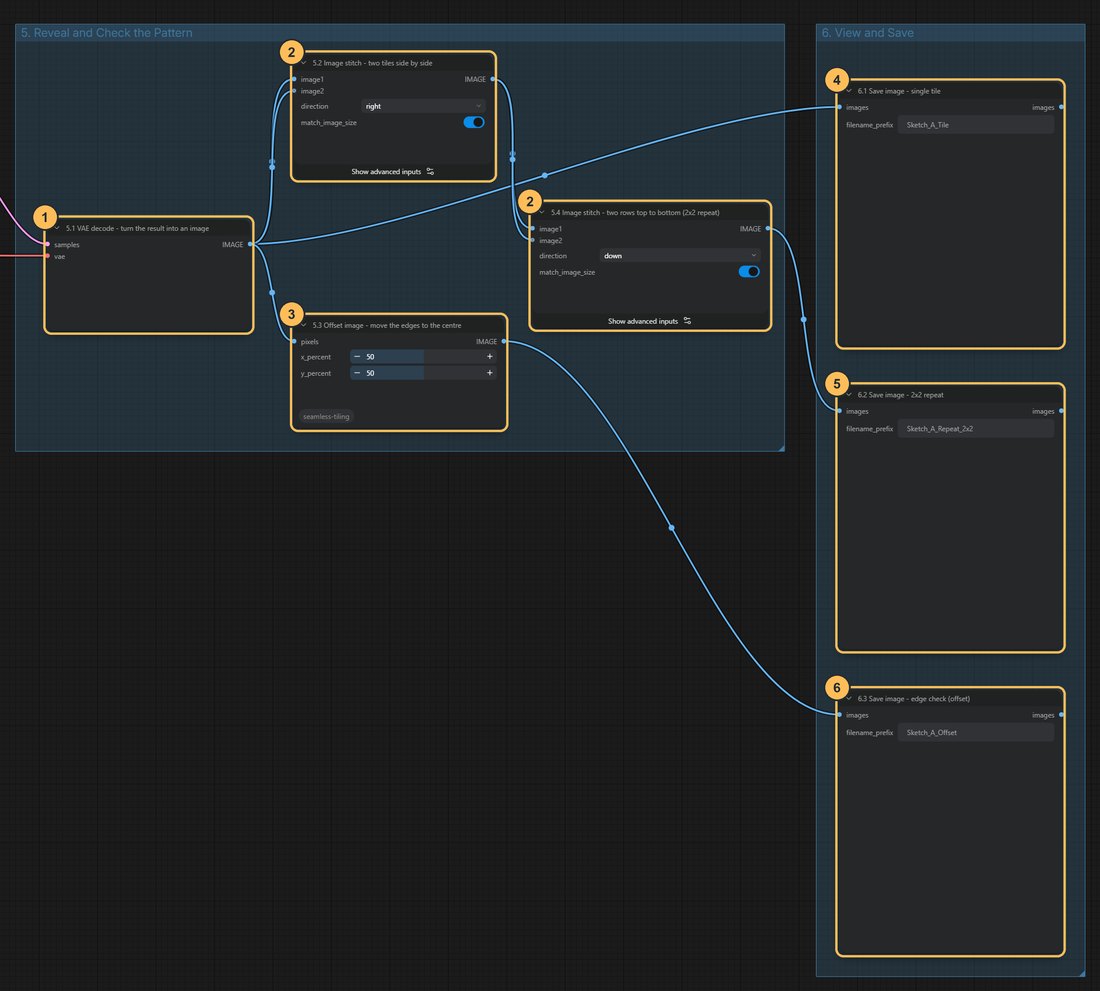Click the samples input port on VAE decode
Screen dimensions: 1100x991
point(48,244)
